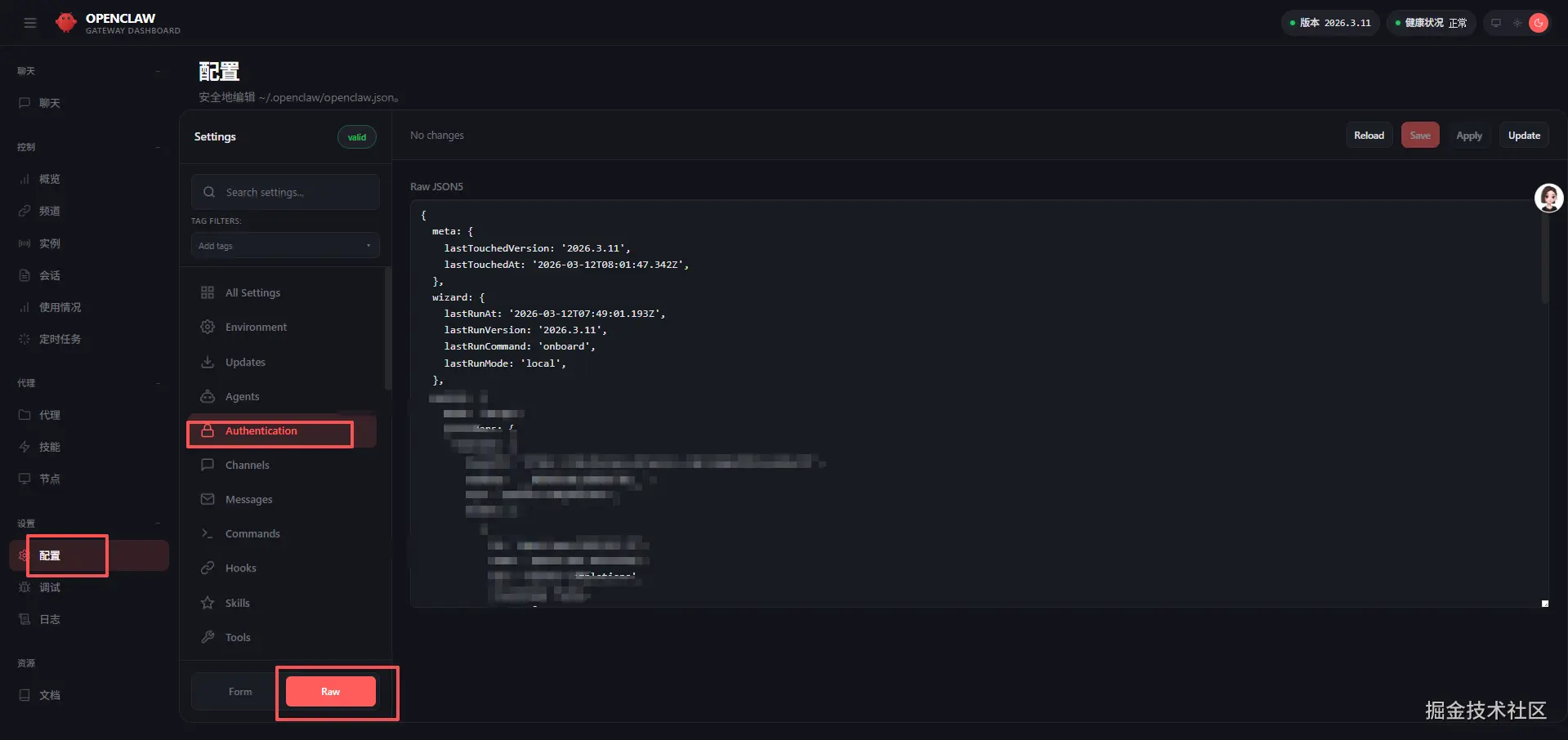Select the system monitor theme option
1568x740 pixels.
pyautogui.click(x=1496, y=23)
